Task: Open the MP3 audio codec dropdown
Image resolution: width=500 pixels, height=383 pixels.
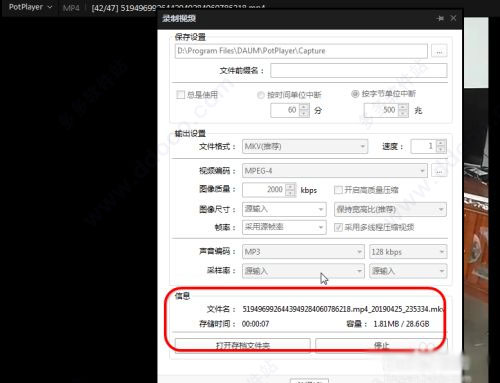Action: point(303,252)
